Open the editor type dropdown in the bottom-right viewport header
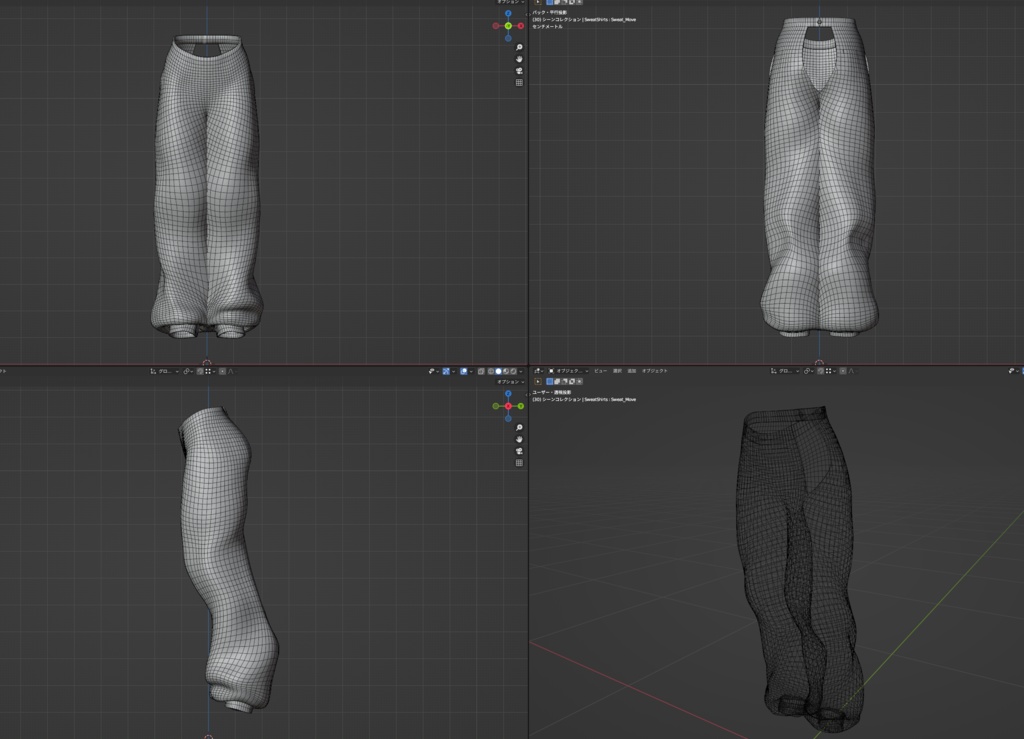Image resolution: width=1024 pixels, height=739 pixels. click(538, 371)
